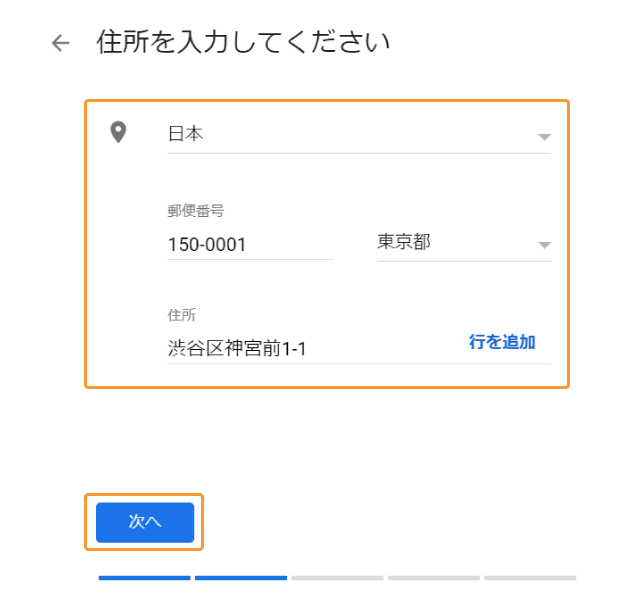Click the location pin icon
Viewport: 632px width, 615px height.
[x=118, y=132]
